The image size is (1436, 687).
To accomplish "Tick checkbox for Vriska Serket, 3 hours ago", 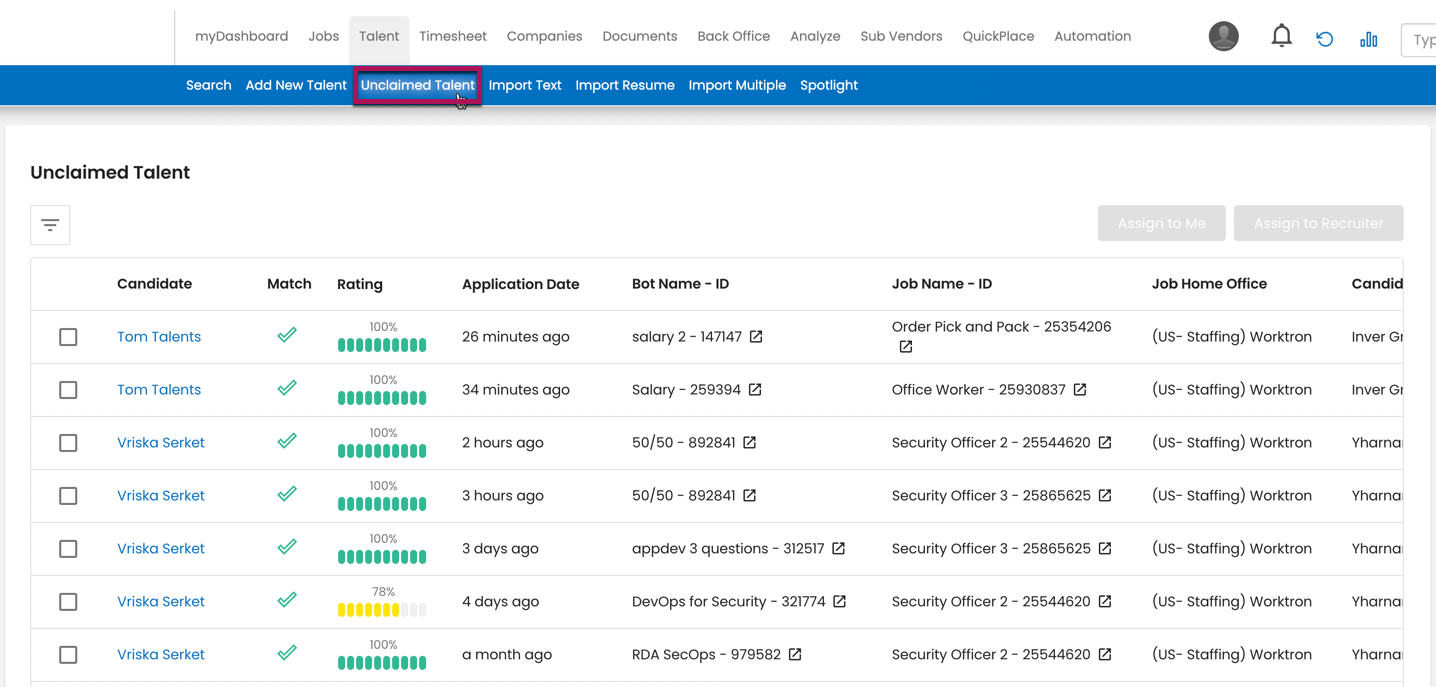I will pos(68,496).
